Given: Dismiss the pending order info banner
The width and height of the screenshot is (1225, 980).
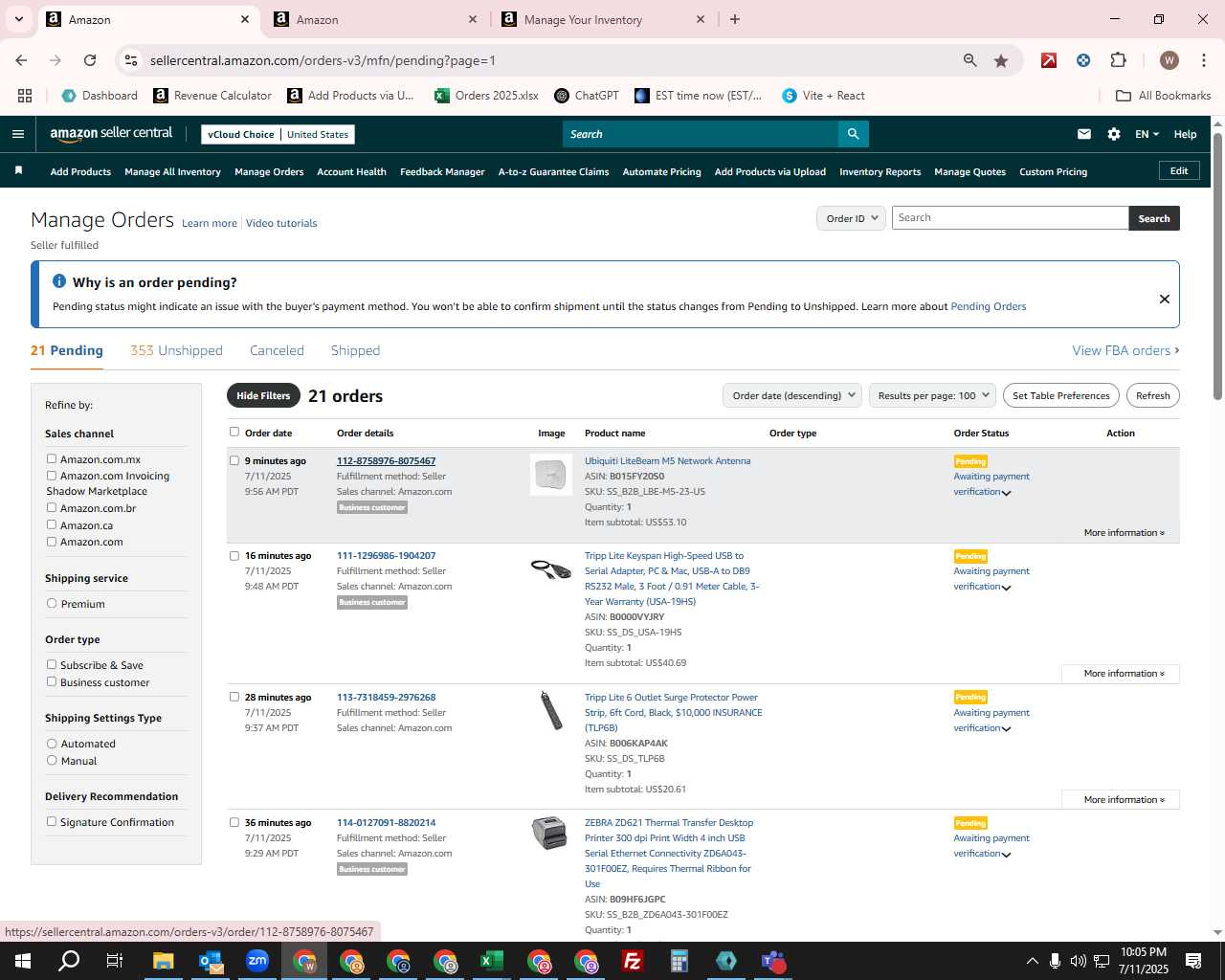Looking at the screenshot, I should pyautogui.click(x=1165, y=299).
